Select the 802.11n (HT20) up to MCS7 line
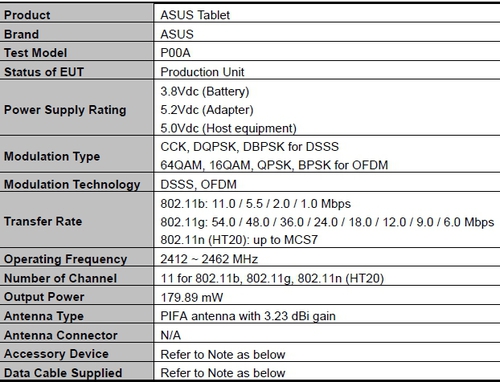Viewport: 500px width, 382px height. coord(239,240)
